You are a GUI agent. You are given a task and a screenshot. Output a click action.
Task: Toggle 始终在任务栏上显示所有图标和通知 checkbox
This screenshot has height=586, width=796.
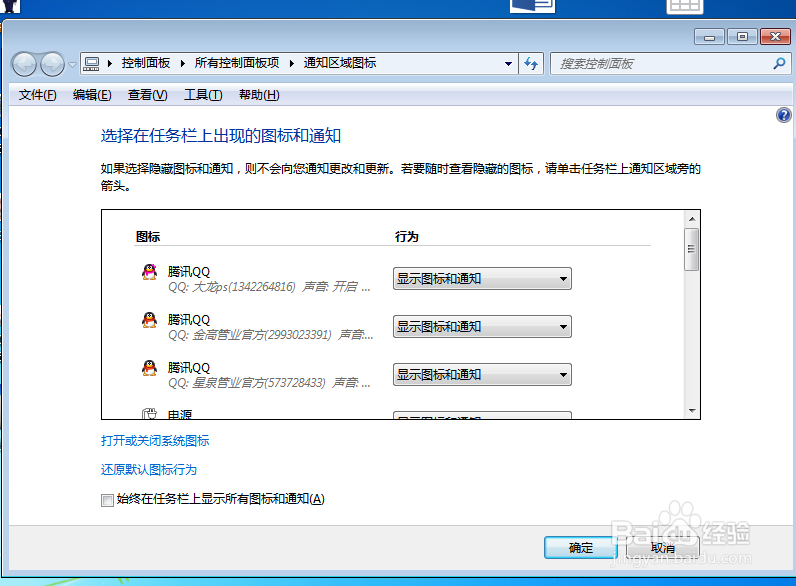[107, 500]
